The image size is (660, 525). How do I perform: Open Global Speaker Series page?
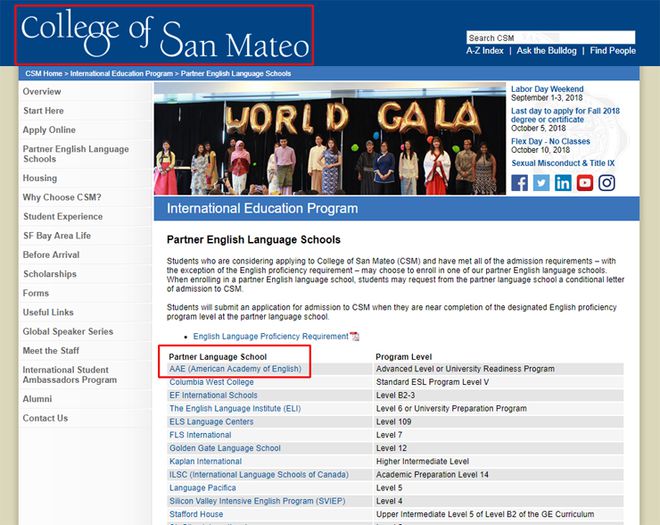point(68,332)
